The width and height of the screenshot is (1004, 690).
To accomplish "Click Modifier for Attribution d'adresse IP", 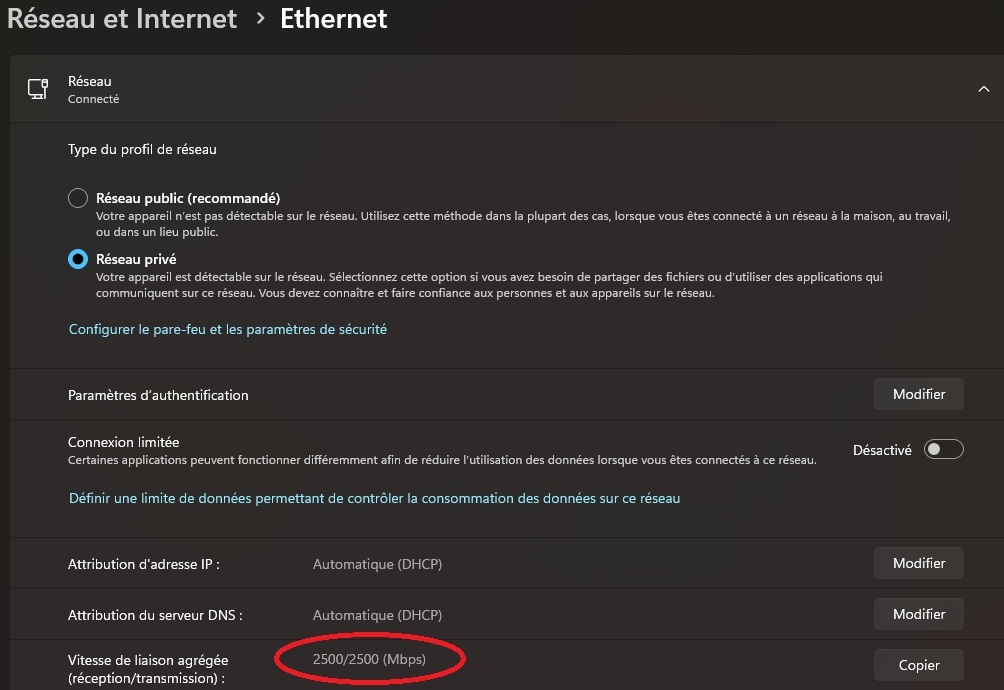I will (x=918, y=563).
